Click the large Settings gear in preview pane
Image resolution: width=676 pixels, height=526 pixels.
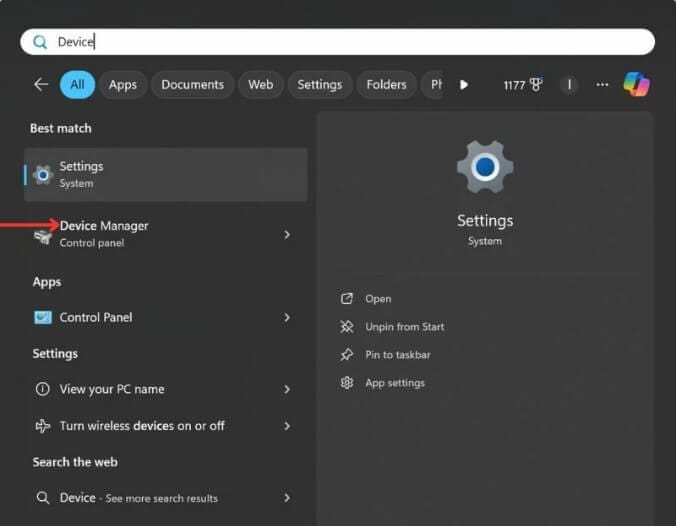coord(485,166)
